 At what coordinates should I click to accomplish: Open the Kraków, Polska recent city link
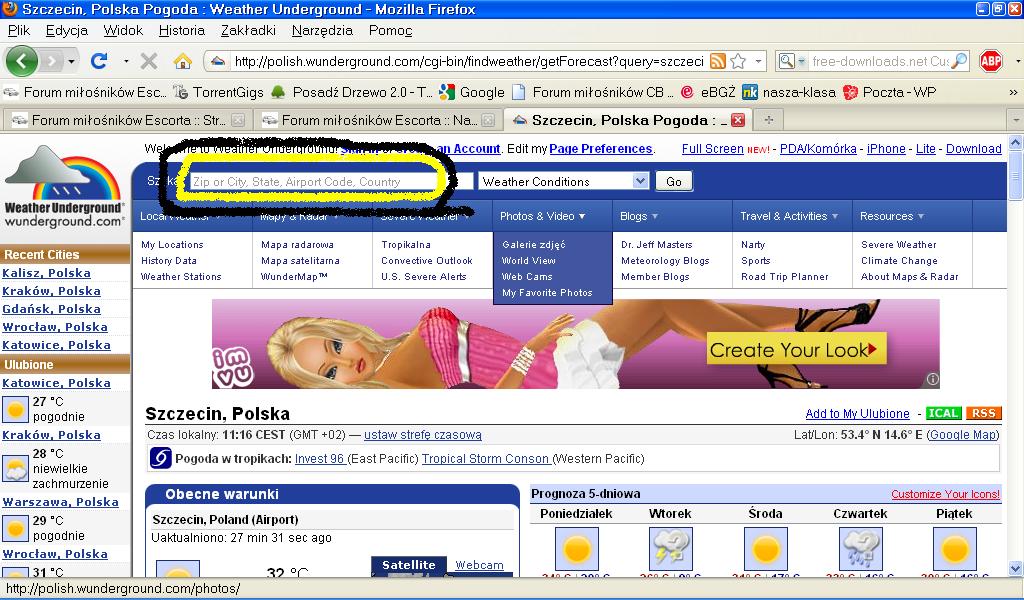(52, 291)
